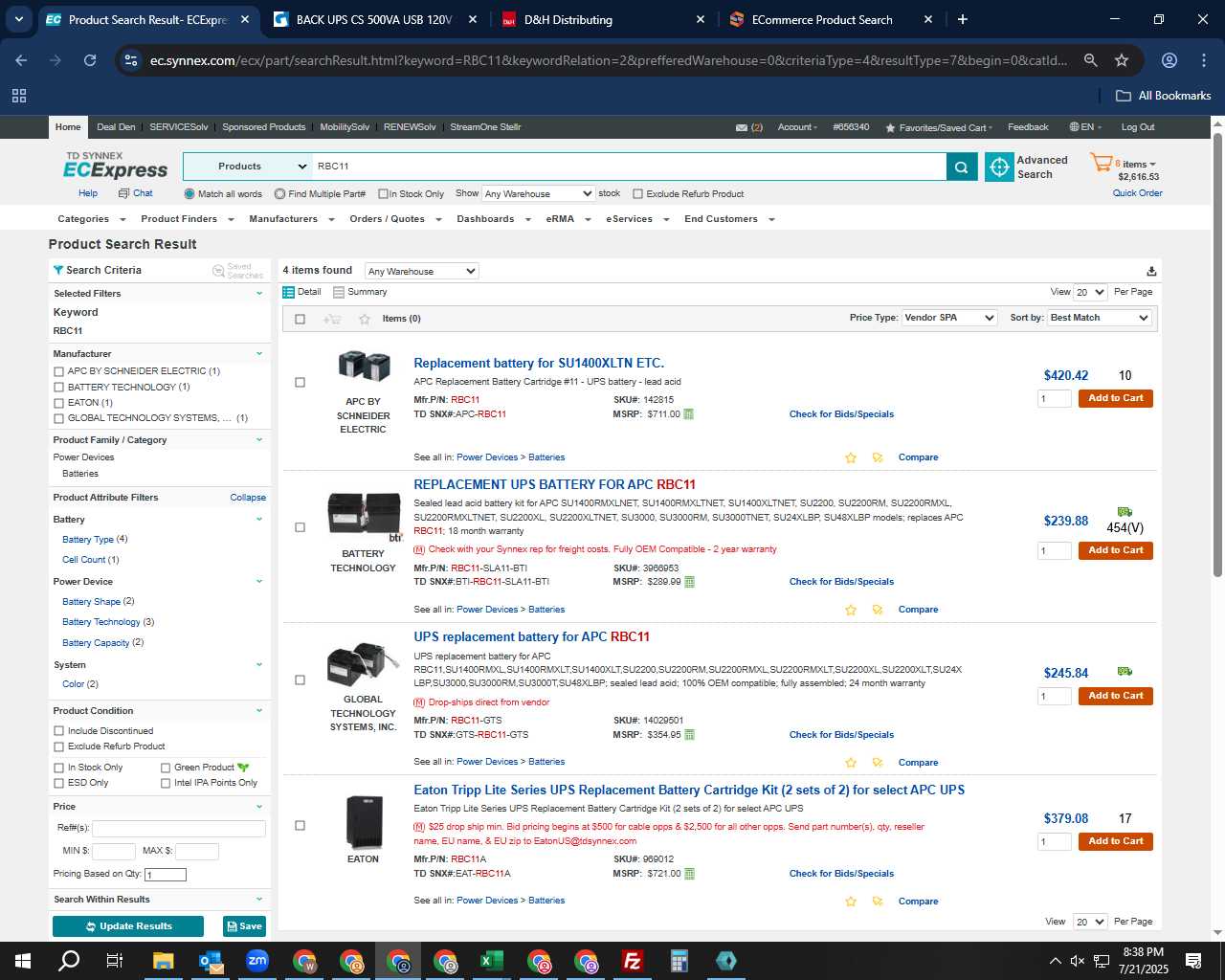
Task: Collapse the Manufacturer filter section
Action: point(259,354)
